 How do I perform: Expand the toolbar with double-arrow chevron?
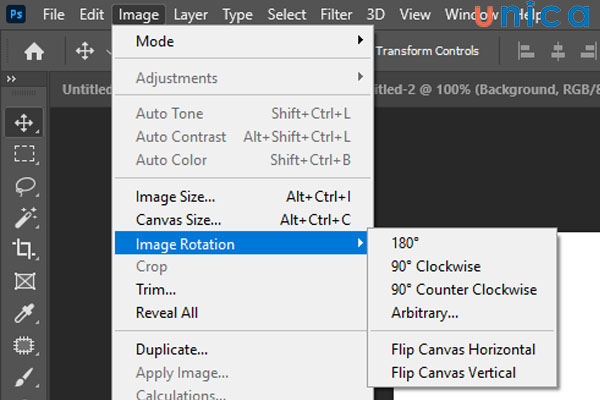pos(11,79)
